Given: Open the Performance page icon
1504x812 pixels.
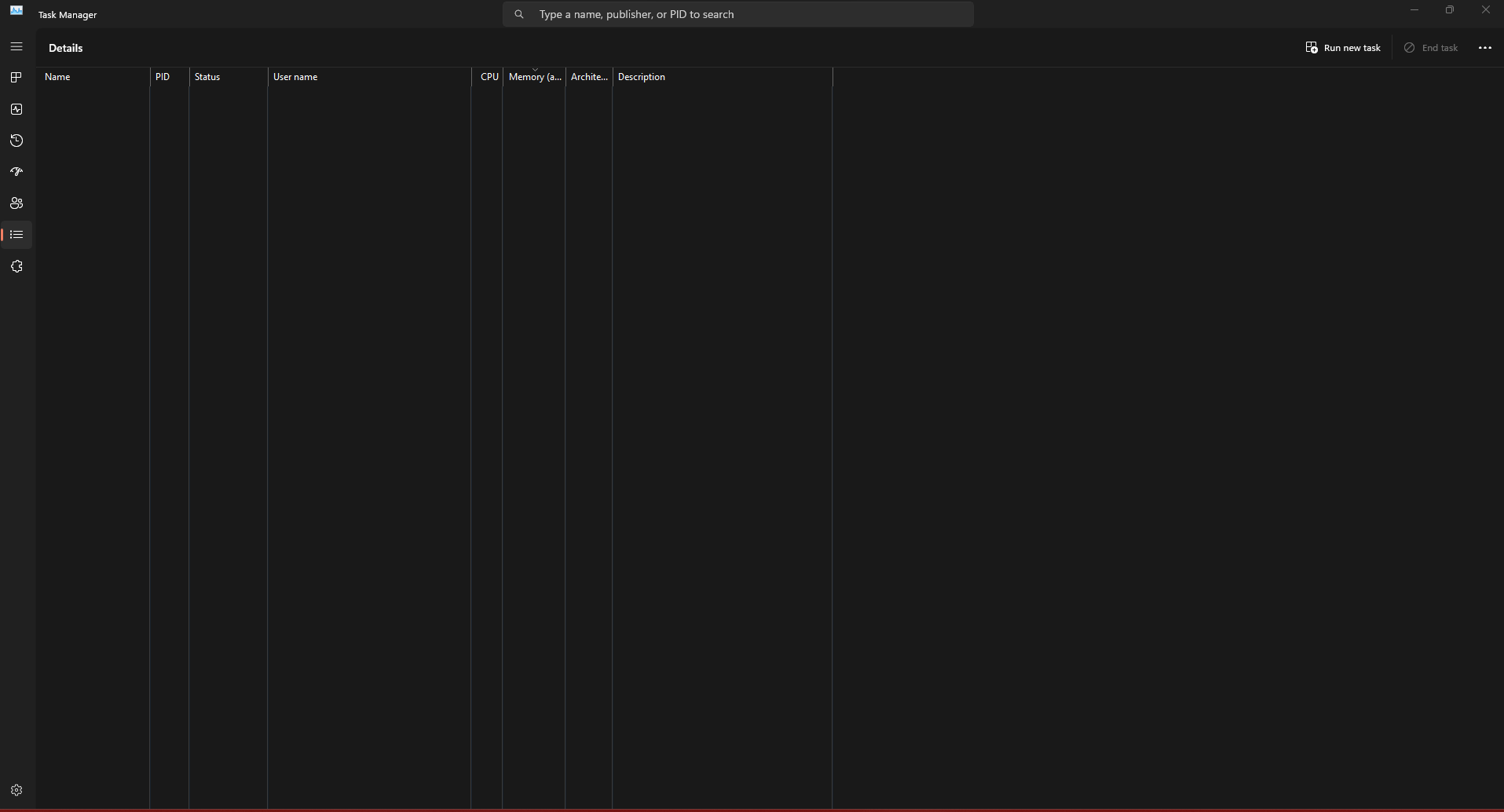Looking at the screenshot, I should click(x=16, y=109).
